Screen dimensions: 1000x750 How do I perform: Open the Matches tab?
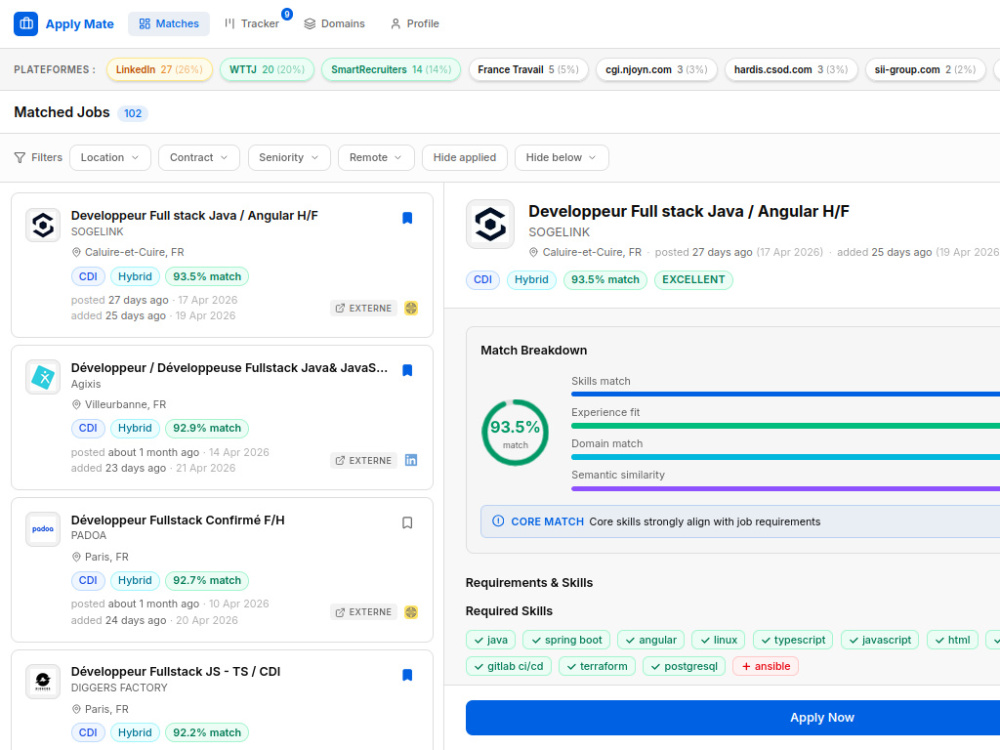pos(169,24)
